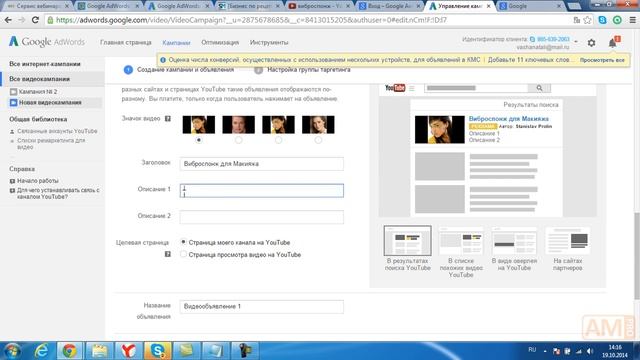Bookmark the page with the star icon
640x360 pixels.
pos(587,20)
